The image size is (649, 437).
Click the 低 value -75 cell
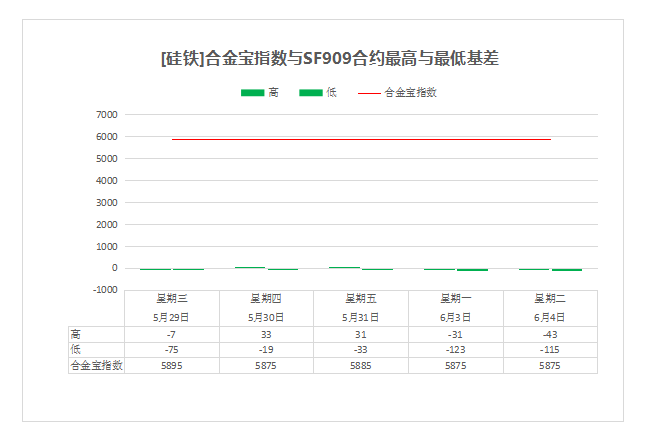coord(172,350)
